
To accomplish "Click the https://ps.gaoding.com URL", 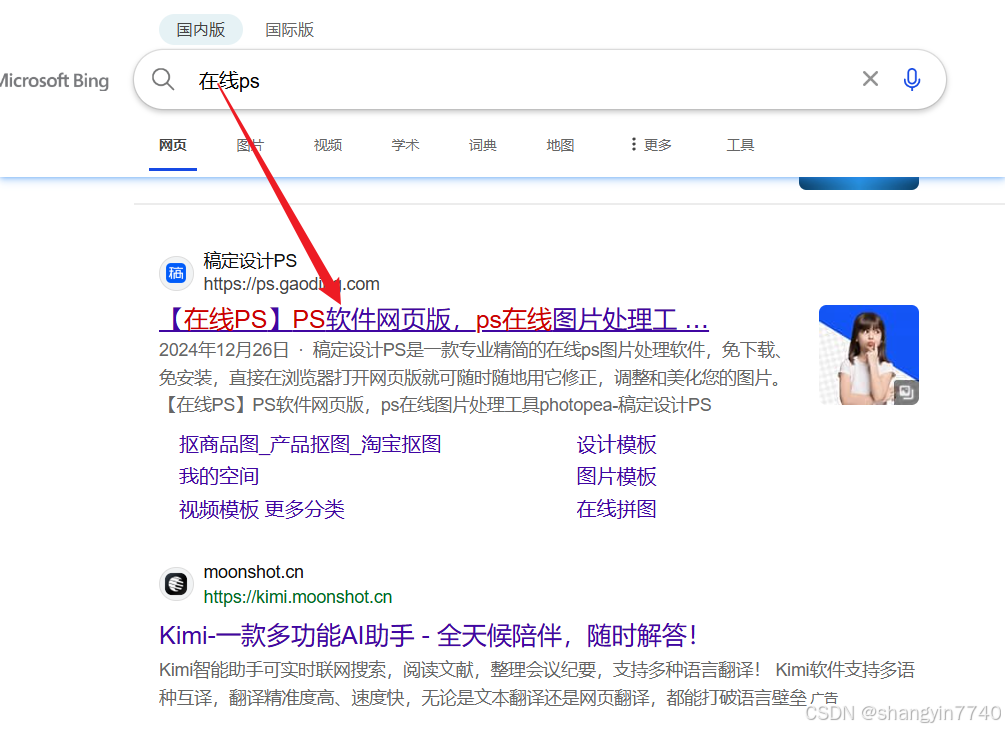I will 292,284.
